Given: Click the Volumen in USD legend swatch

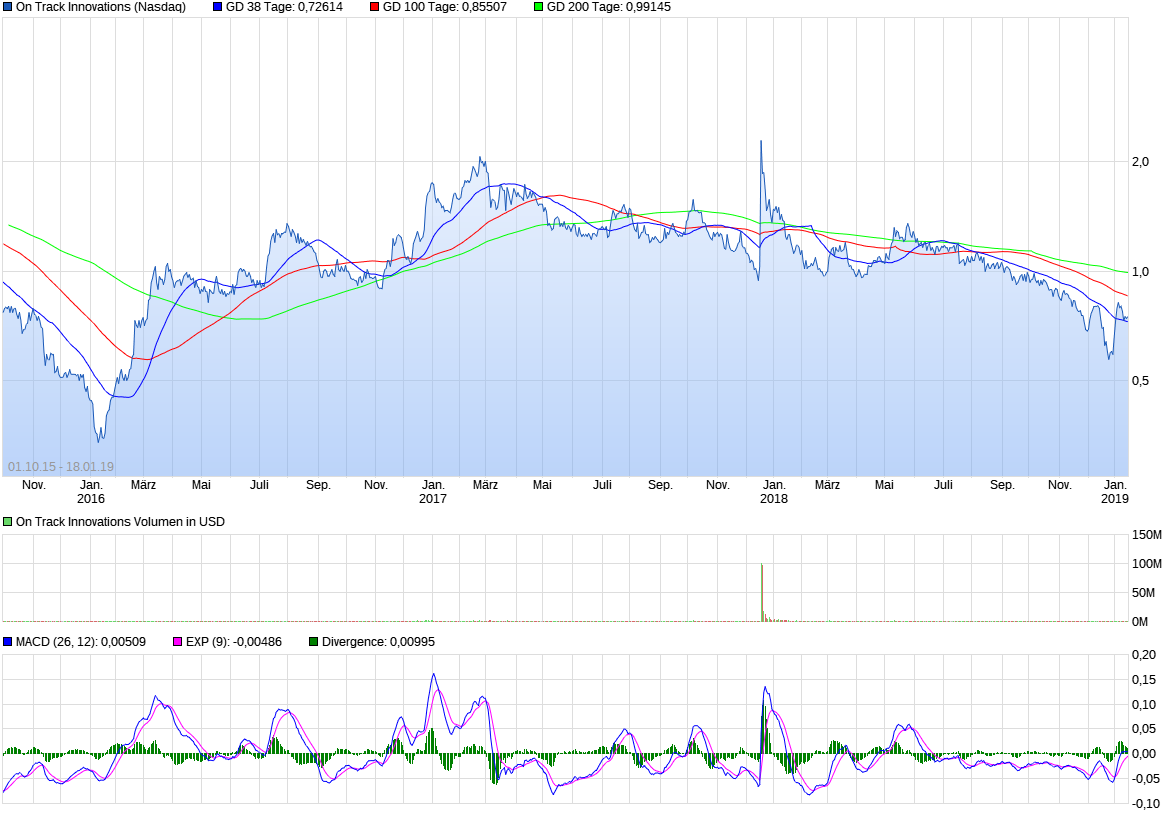Looking at the screenshot, I should click(x=7, y=522).
